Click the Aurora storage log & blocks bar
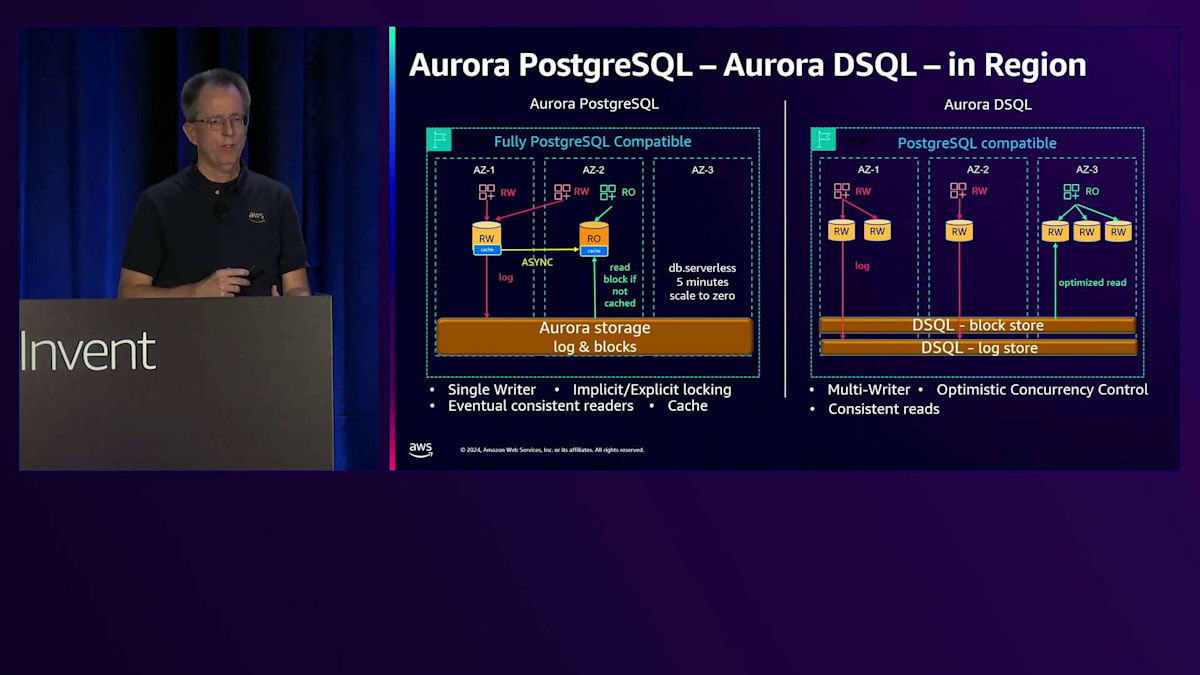This screenshot has height=675, width=1200. [x=594, y=337]
